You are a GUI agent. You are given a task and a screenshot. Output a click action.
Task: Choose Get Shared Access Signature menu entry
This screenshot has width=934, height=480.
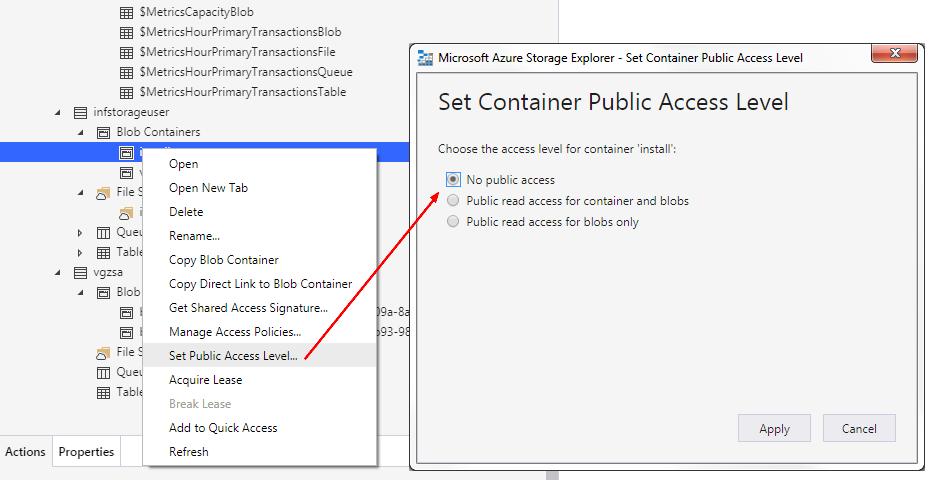248,308
